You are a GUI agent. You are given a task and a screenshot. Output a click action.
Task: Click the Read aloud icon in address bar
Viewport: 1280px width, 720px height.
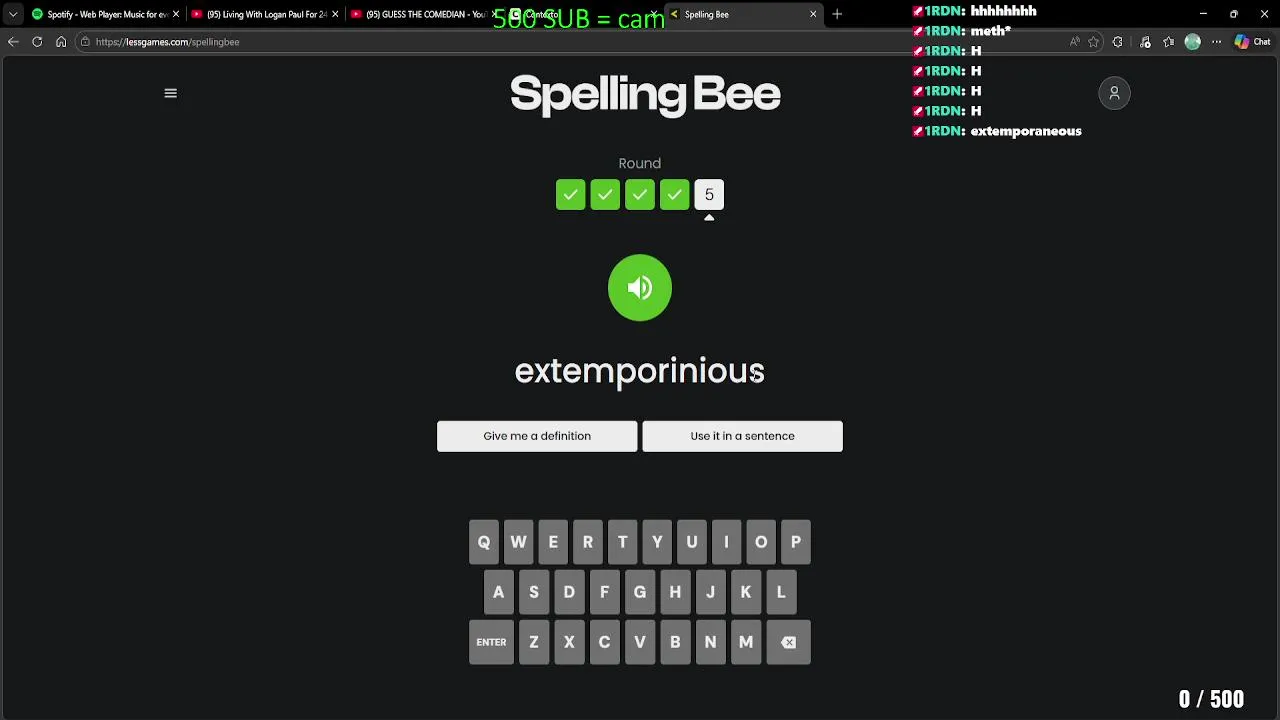coord(1075,42)
